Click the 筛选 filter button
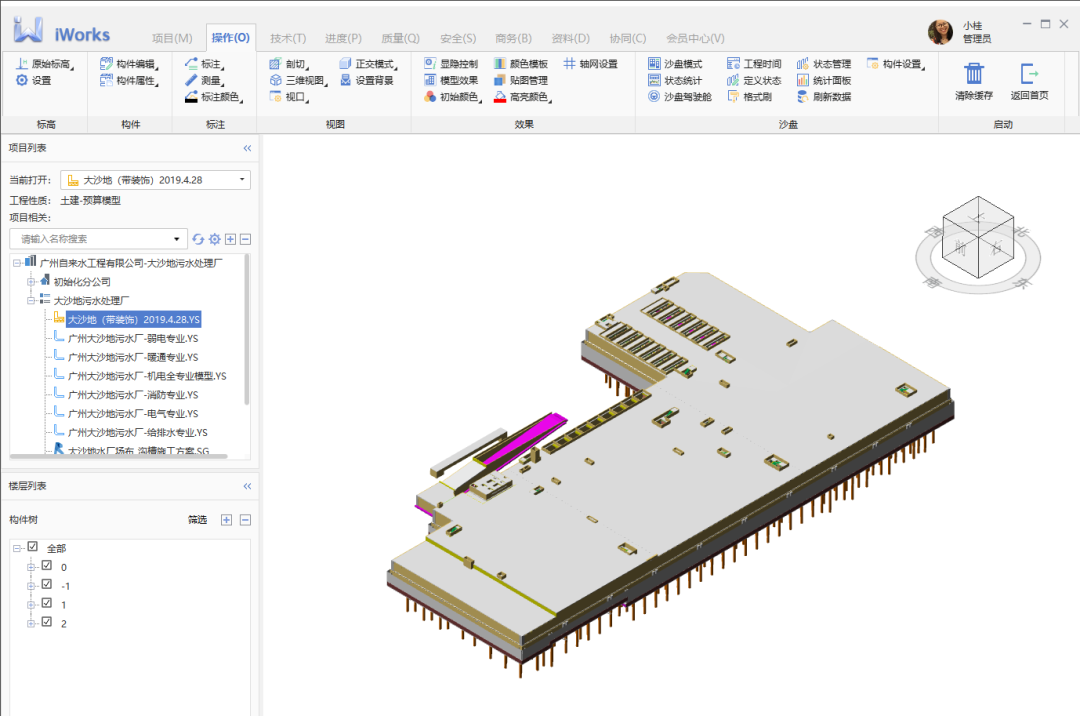Screen dimensions: 1080x716 [x=198, y=520]
